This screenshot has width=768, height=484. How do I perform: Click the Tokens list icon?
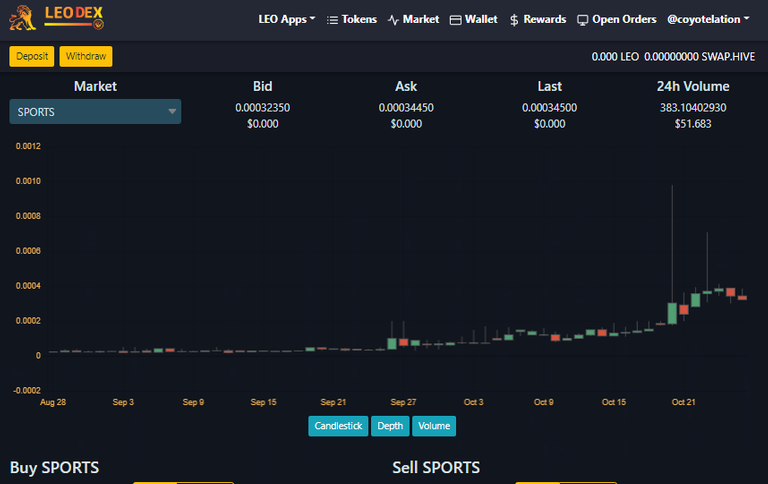[332, 20]
